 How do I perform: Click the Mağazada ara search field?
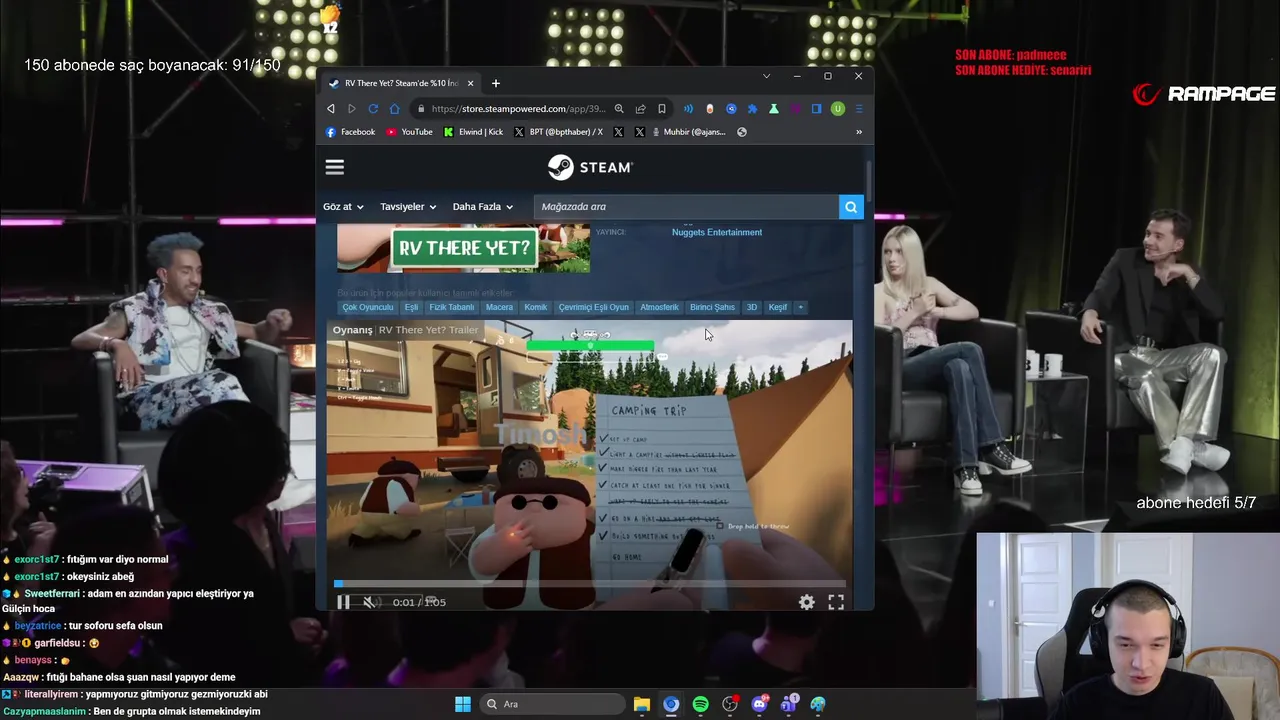[x=686, y=207]
